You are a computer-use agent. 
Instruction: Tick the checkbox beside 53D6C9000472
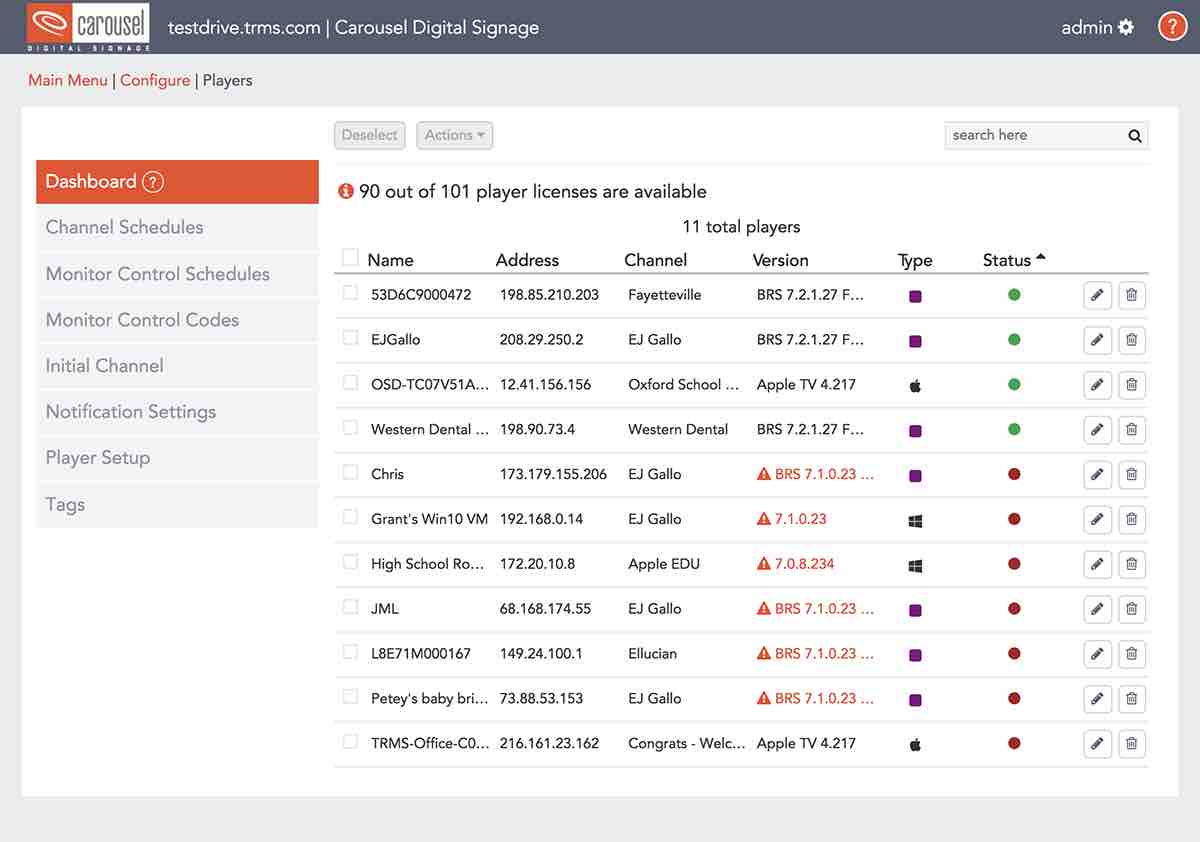click(350, 295)
